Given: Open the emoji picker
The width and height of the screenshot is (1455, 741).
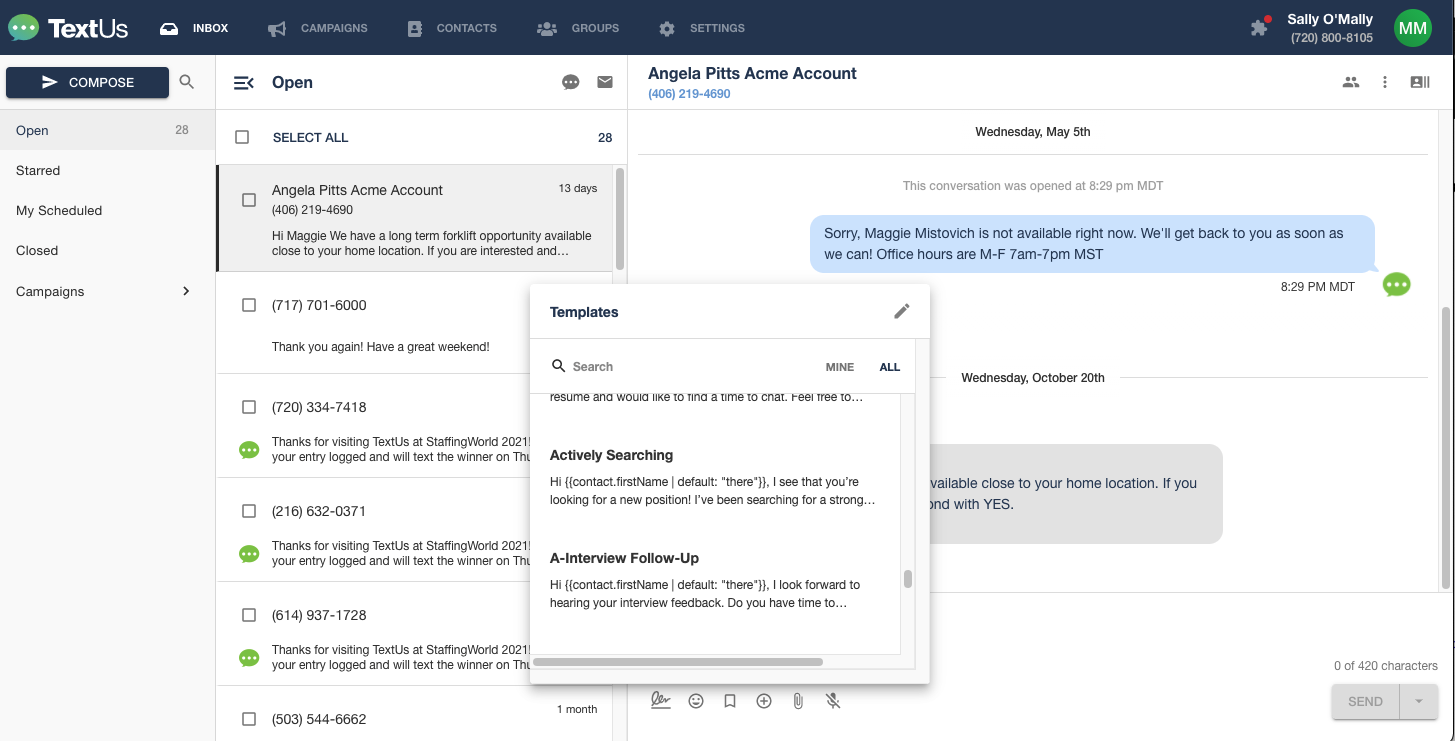Looking at the screenshot, I should pos(696,701).
